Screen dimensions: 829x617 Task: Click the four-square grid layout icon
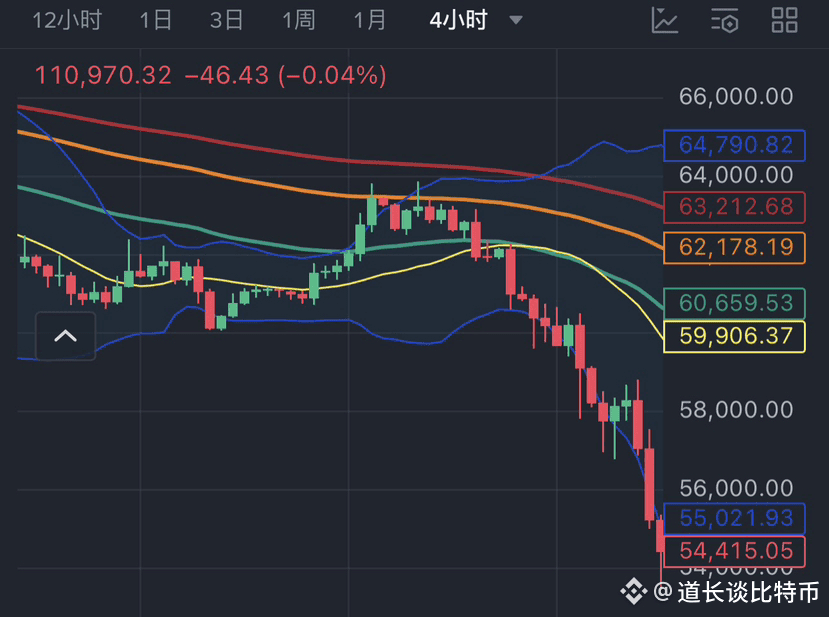pos(785,20)
